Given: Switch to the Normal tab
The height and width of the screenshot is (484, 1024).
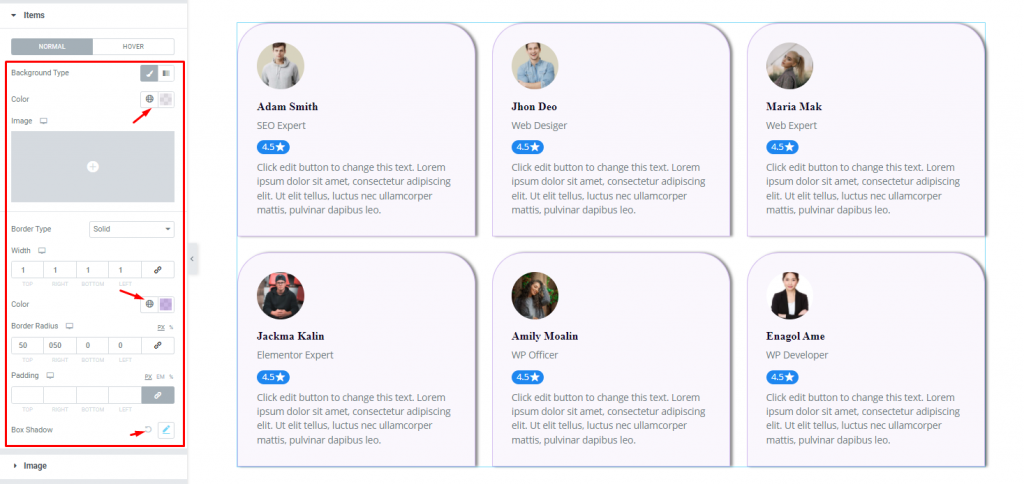Looking at the screenshot, I should click(x=52, y=47).
